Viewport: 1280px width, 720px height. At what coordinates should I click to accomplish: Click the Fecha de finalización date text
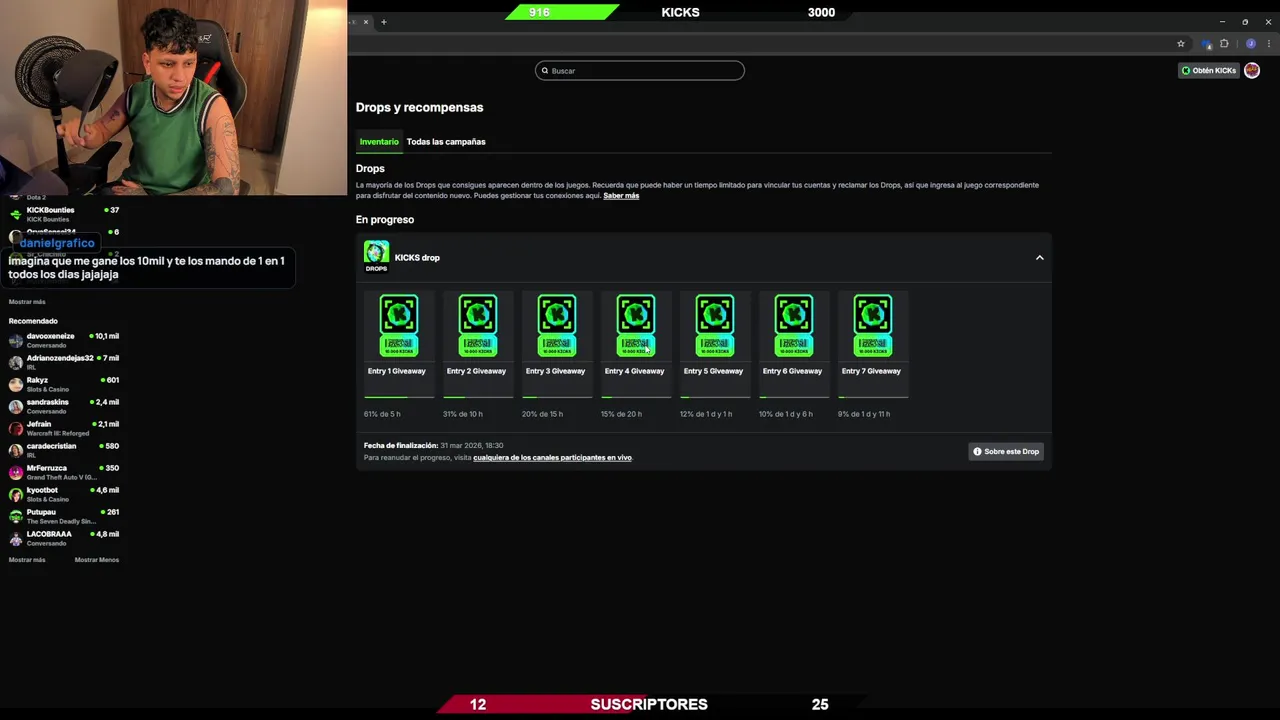(433, 446)
